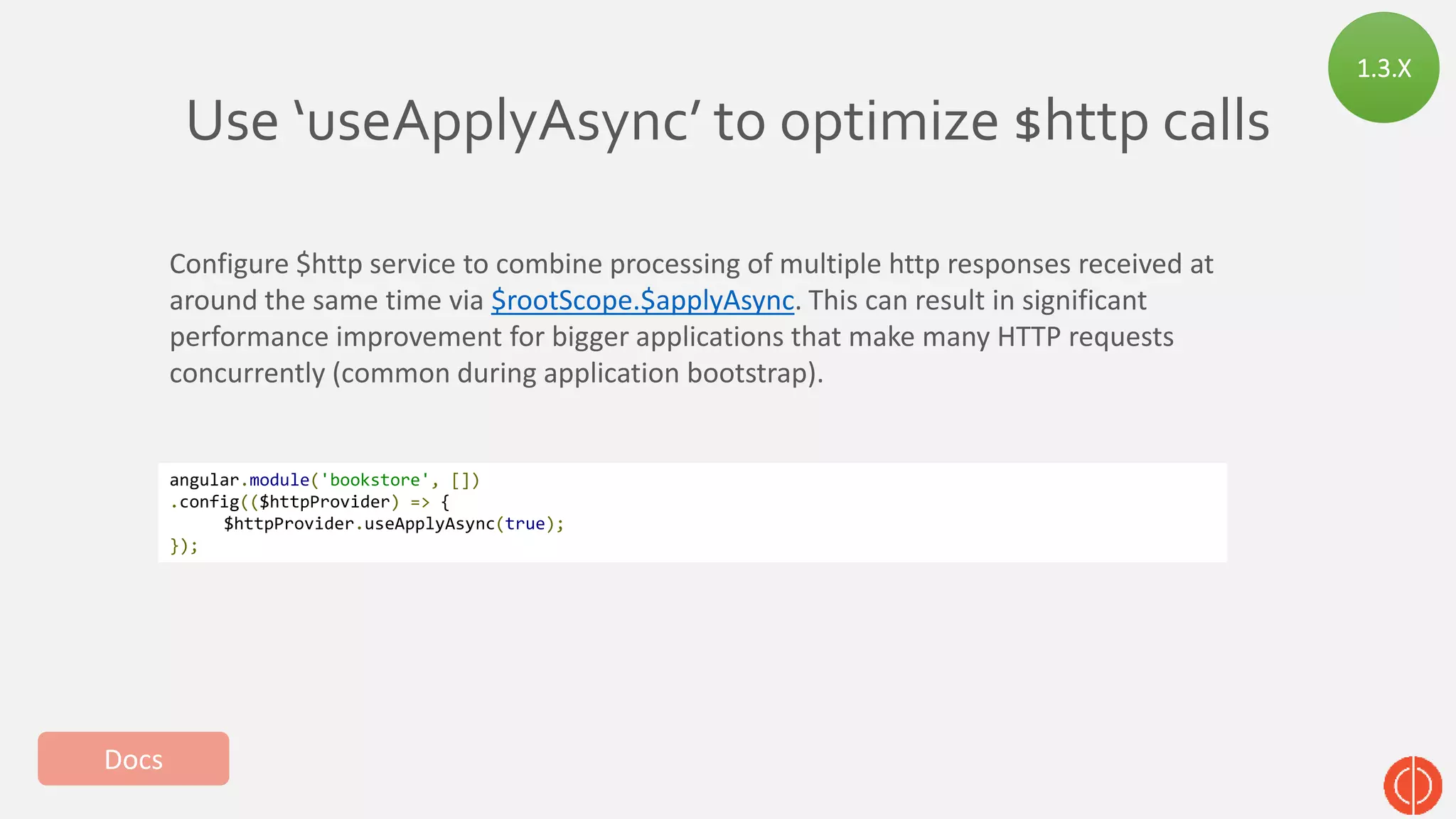The width and height of the screenshot is (1456, 819).
Task: Click the salmon Docs button
Action: [x=134, y=759]
